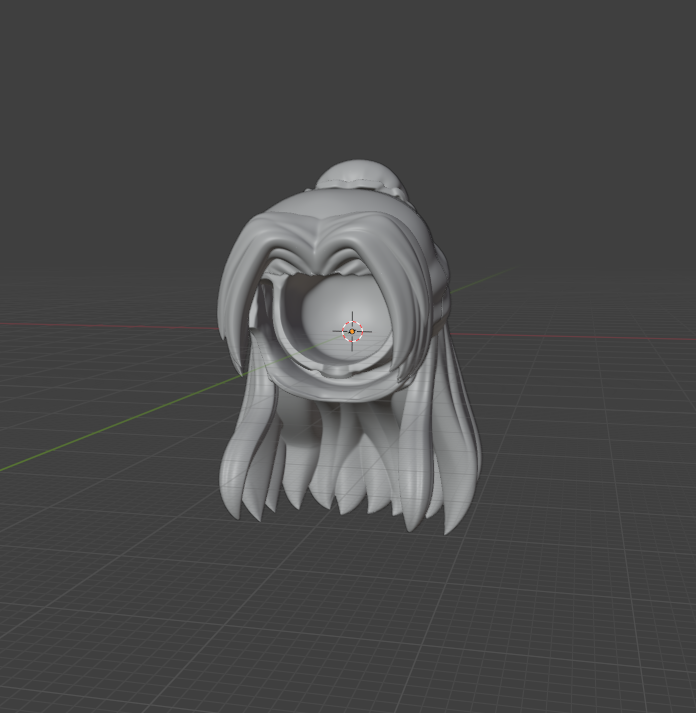Click the red X axis line left of model
The width and height of the screenshot is (696, 713).
pyautogui.click(x=100, y=325)
